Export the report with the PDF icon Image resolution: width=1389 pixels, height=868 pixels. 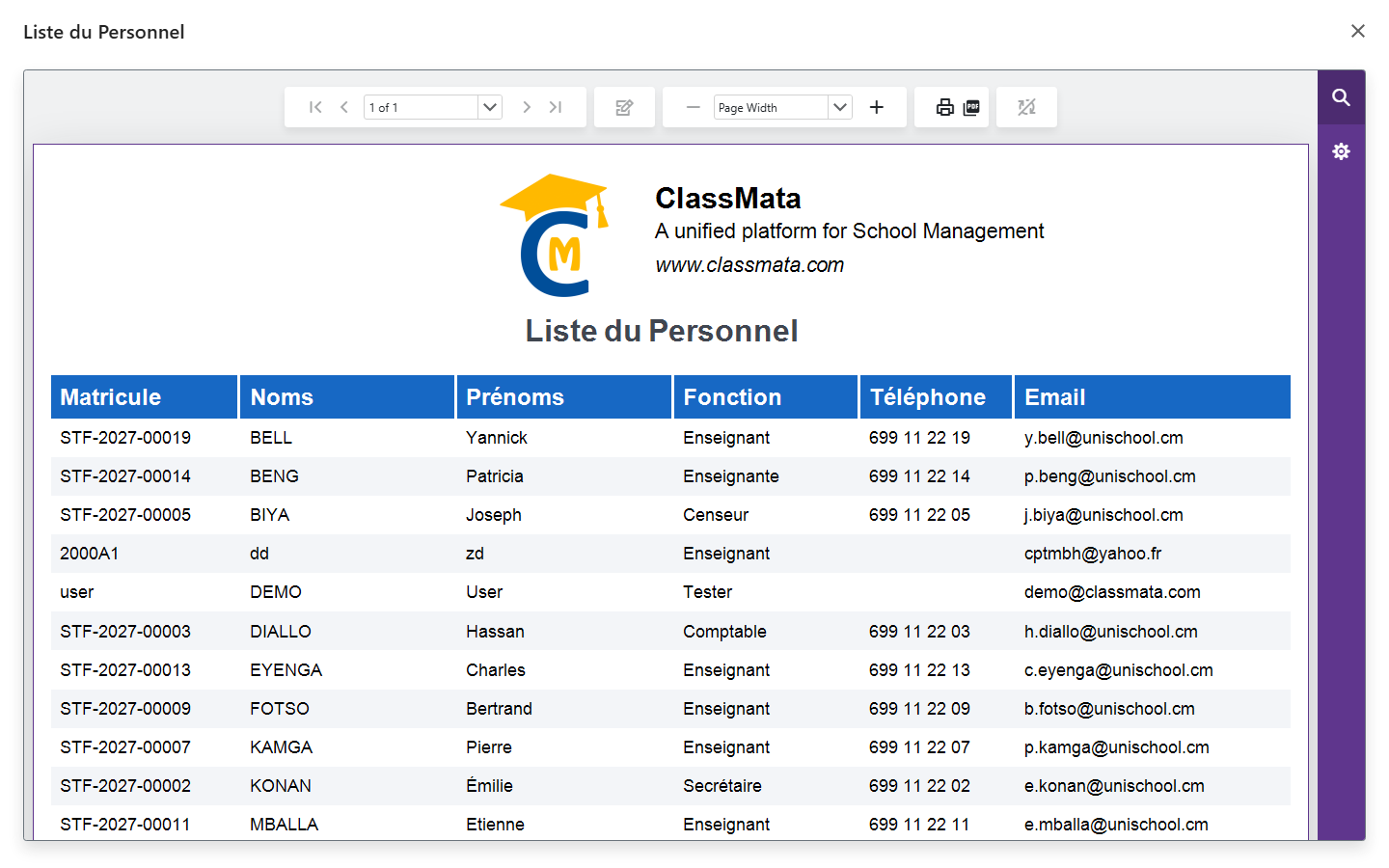[x=971, y=107]
